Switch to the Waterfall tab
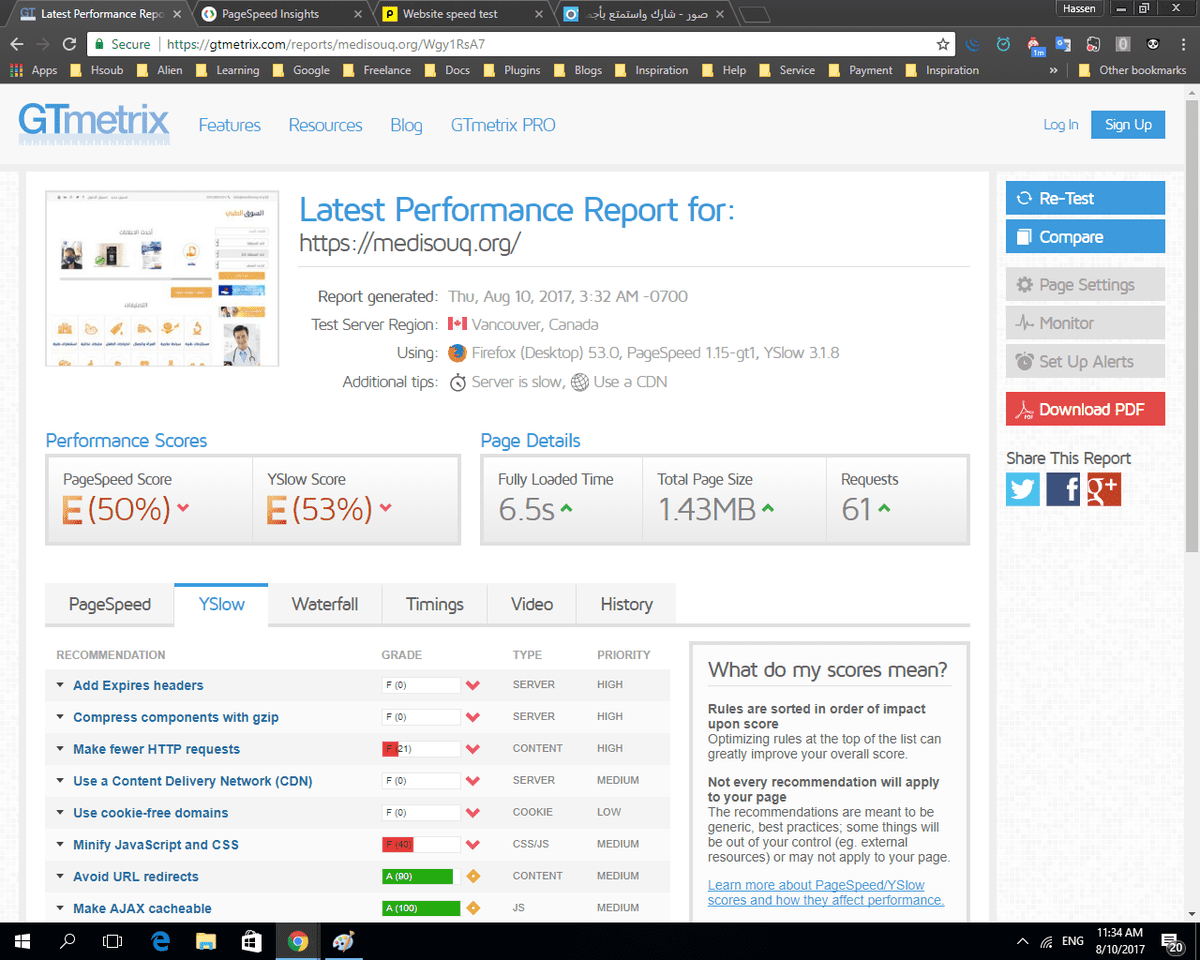The width and height of the screenshot is (1200, 960). (324, 604)
